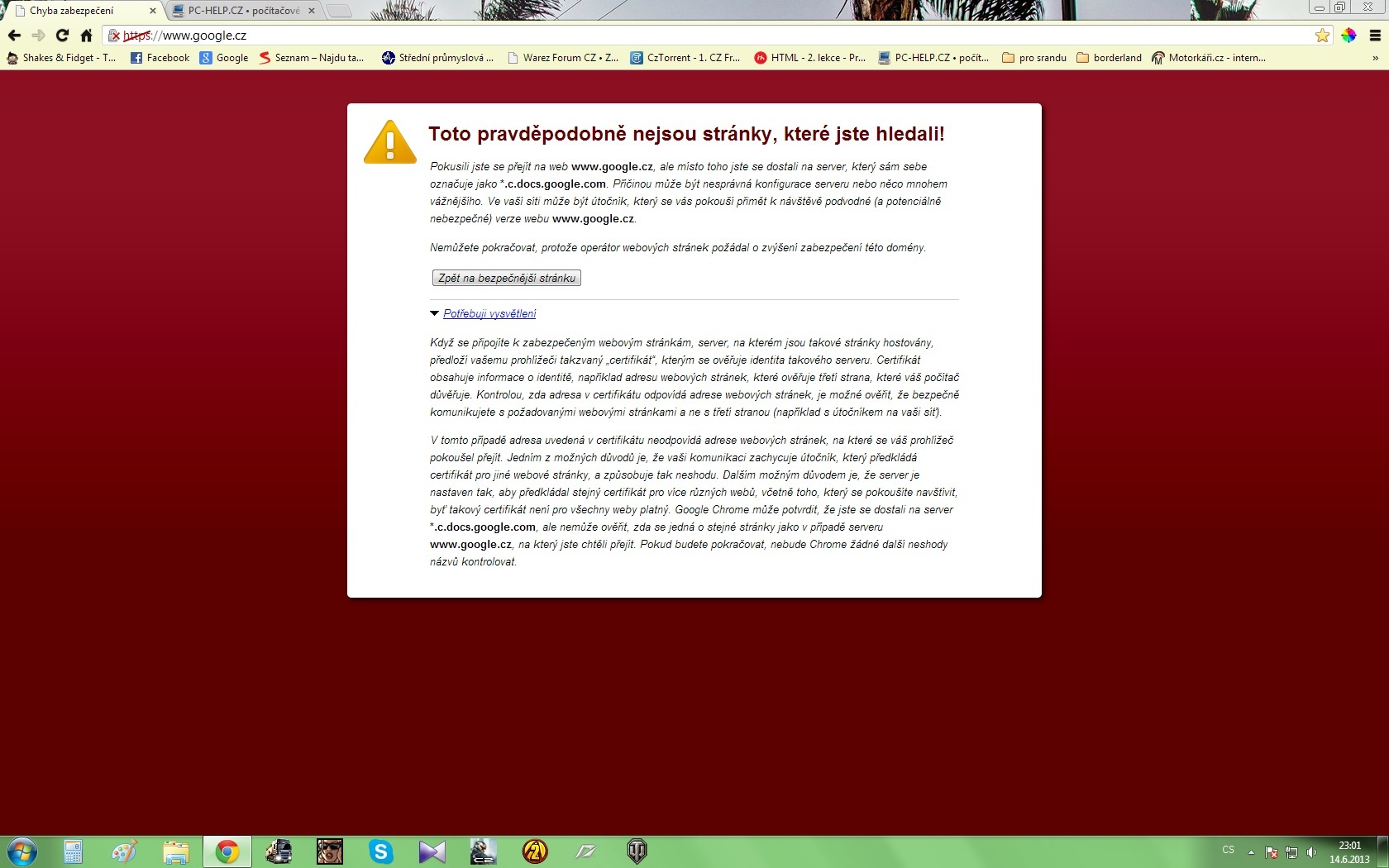Show hidden bookmarks overflow chevron

1375,58
